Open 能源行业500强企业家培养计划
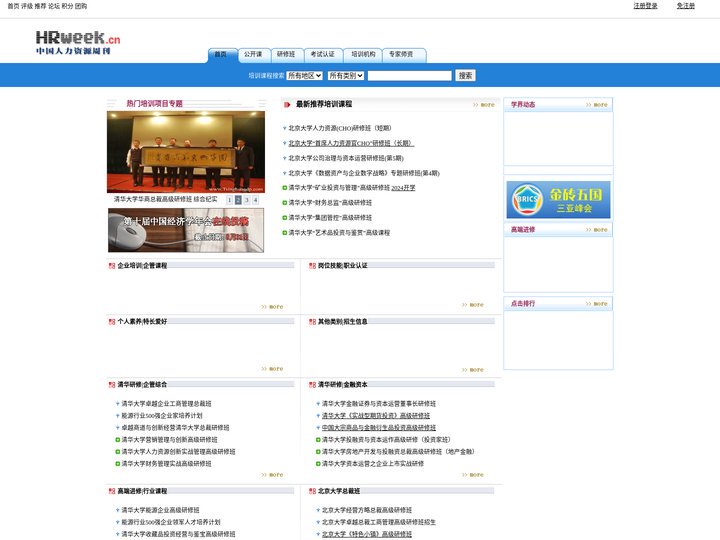Image resolution: width=720 pixels, height=540 pixels. [x=162, y=416]
